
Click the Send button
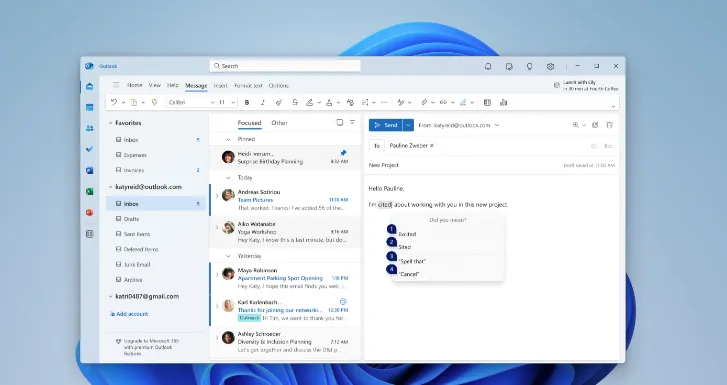pos(386,125)
